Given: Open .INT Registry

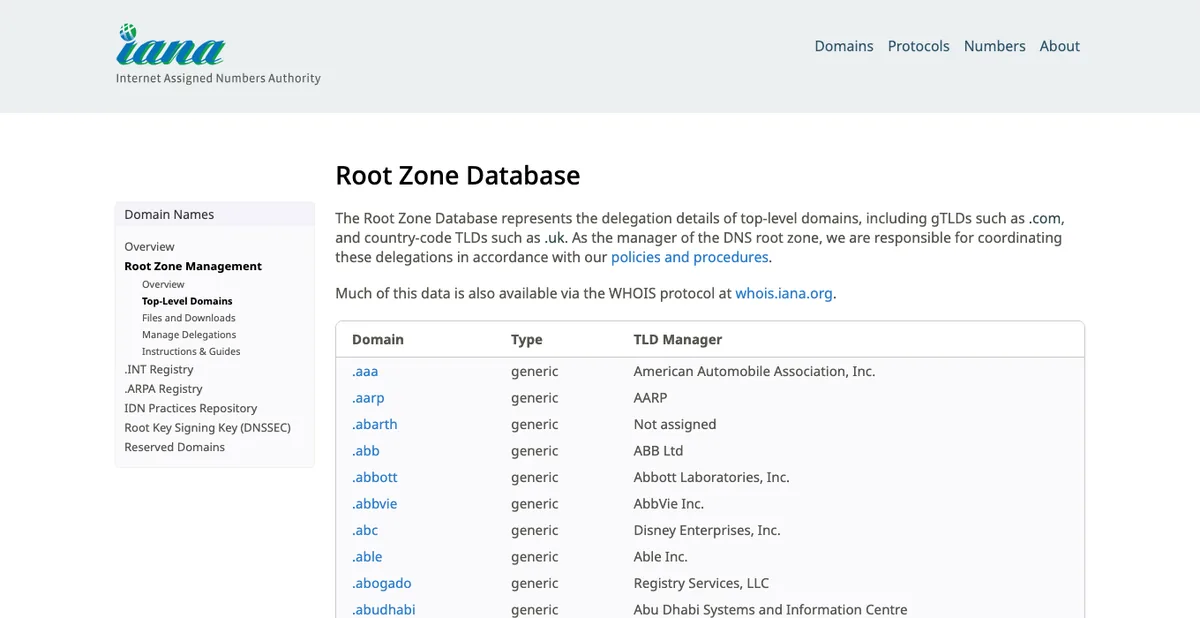Looking at the screenshot, I should coord(159,369).
